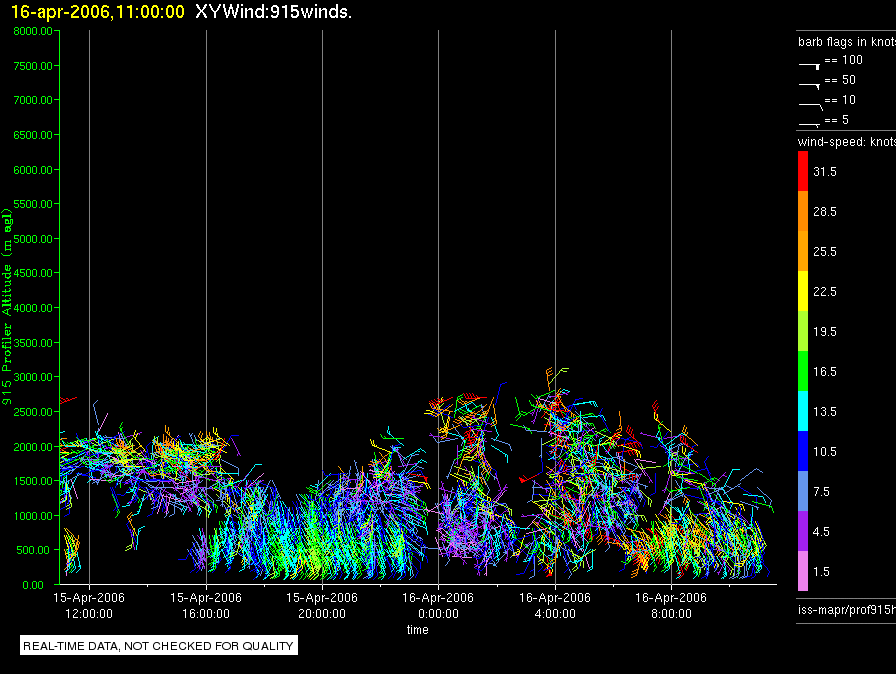Click the 50-knot barb flag symbol
Viewport: 896px width, 674px height.
(x=810, y=86)
